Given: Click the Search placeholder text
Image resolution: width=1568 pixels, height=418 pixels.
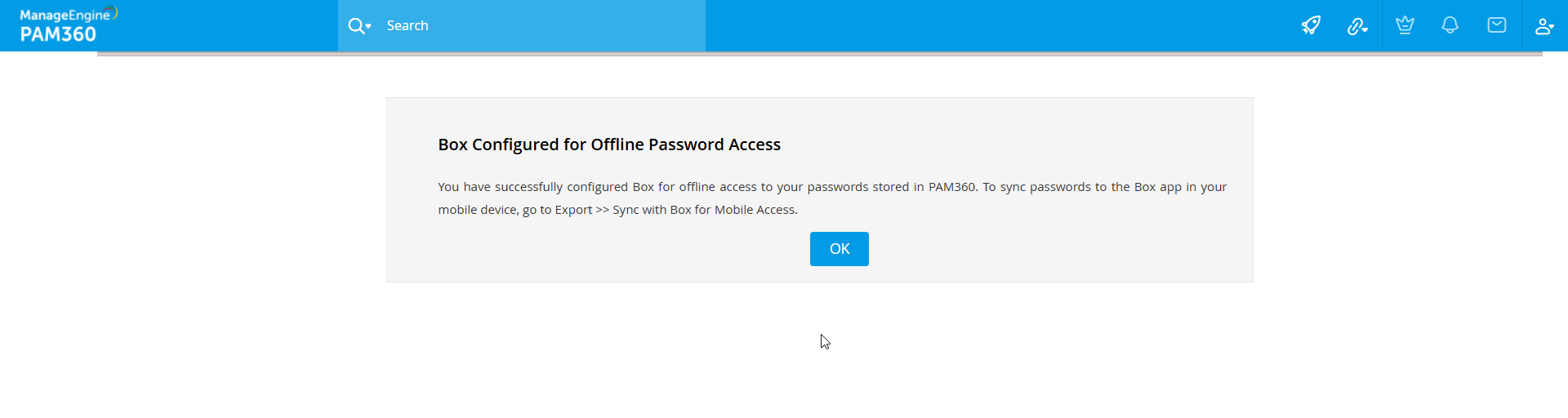Looking at the screenshot, I should 408,26.
